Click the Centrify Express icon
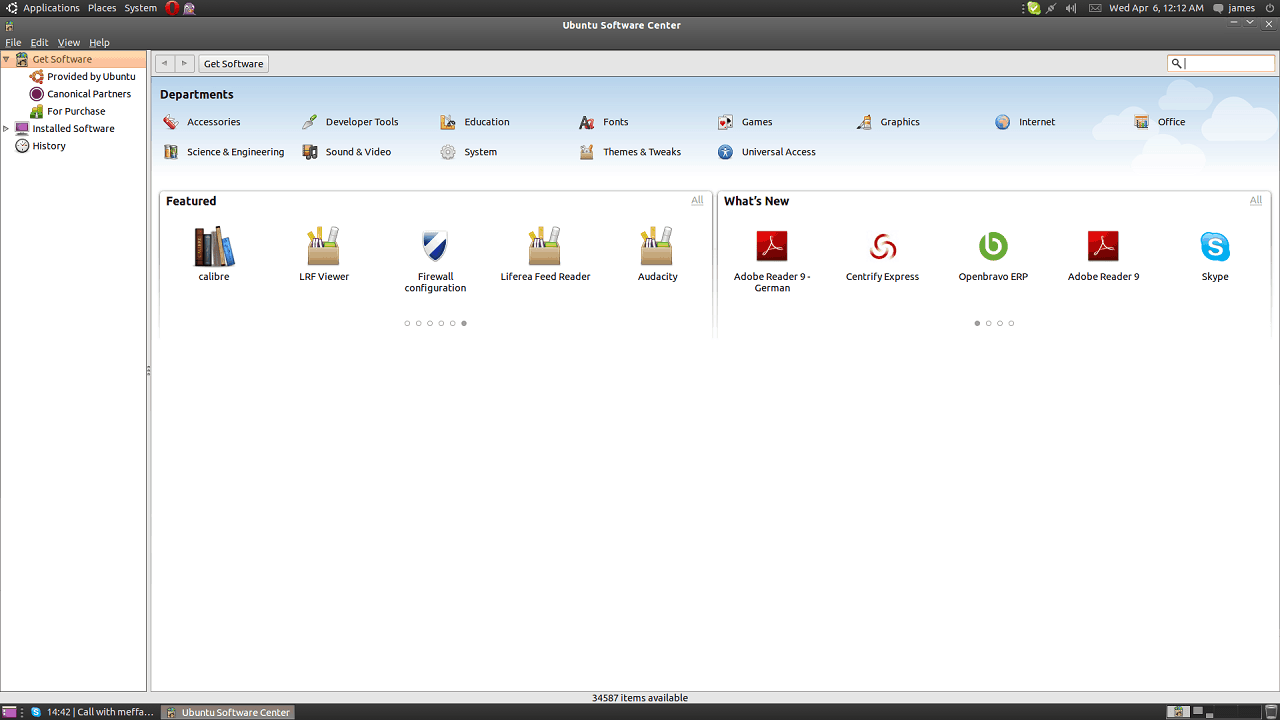Viewport: 1280px width, 720px height. click(x=882, y=246)
